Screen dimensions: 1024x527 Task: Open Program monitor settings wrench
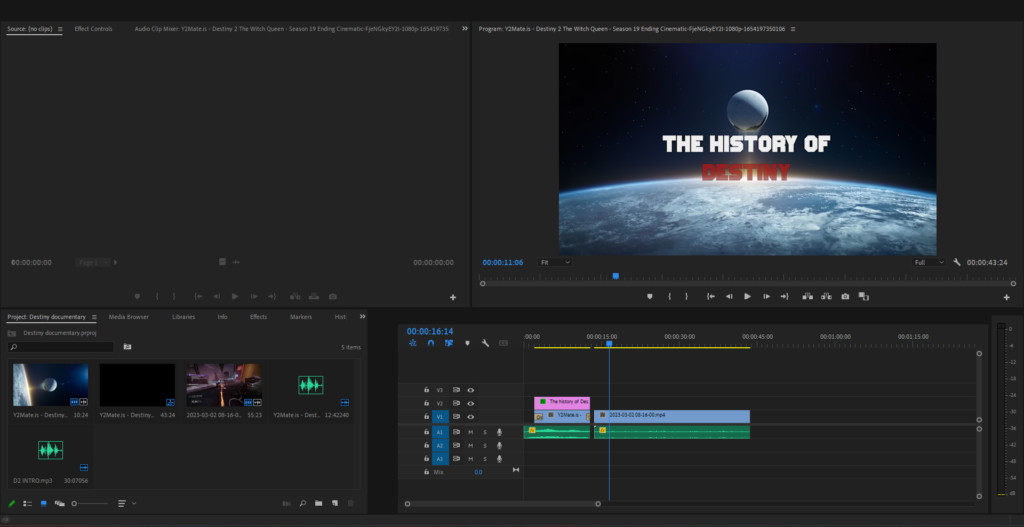(x=957, y=262)
